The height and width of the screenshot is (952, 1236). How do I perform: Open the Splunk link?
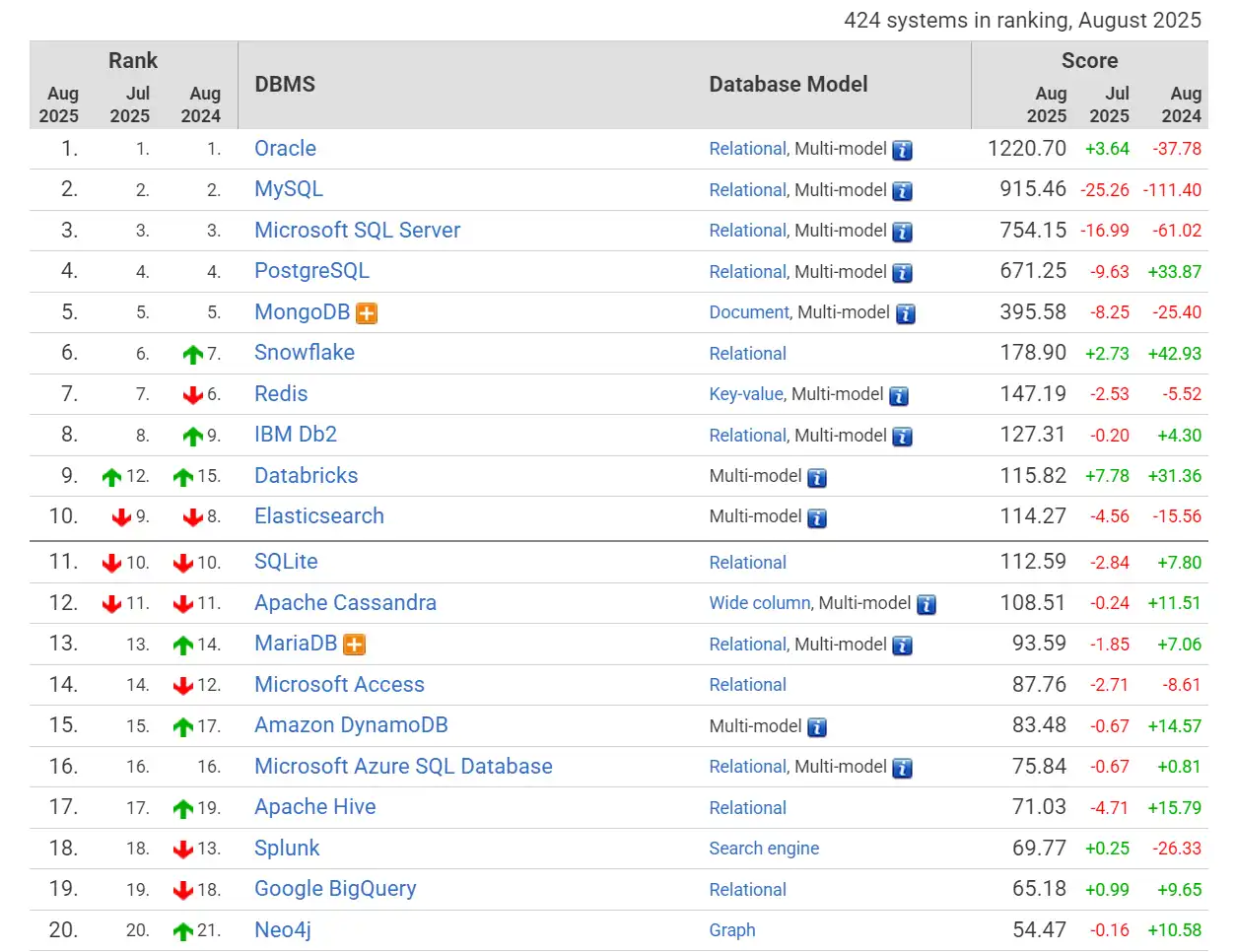click(x=287, y=849)
